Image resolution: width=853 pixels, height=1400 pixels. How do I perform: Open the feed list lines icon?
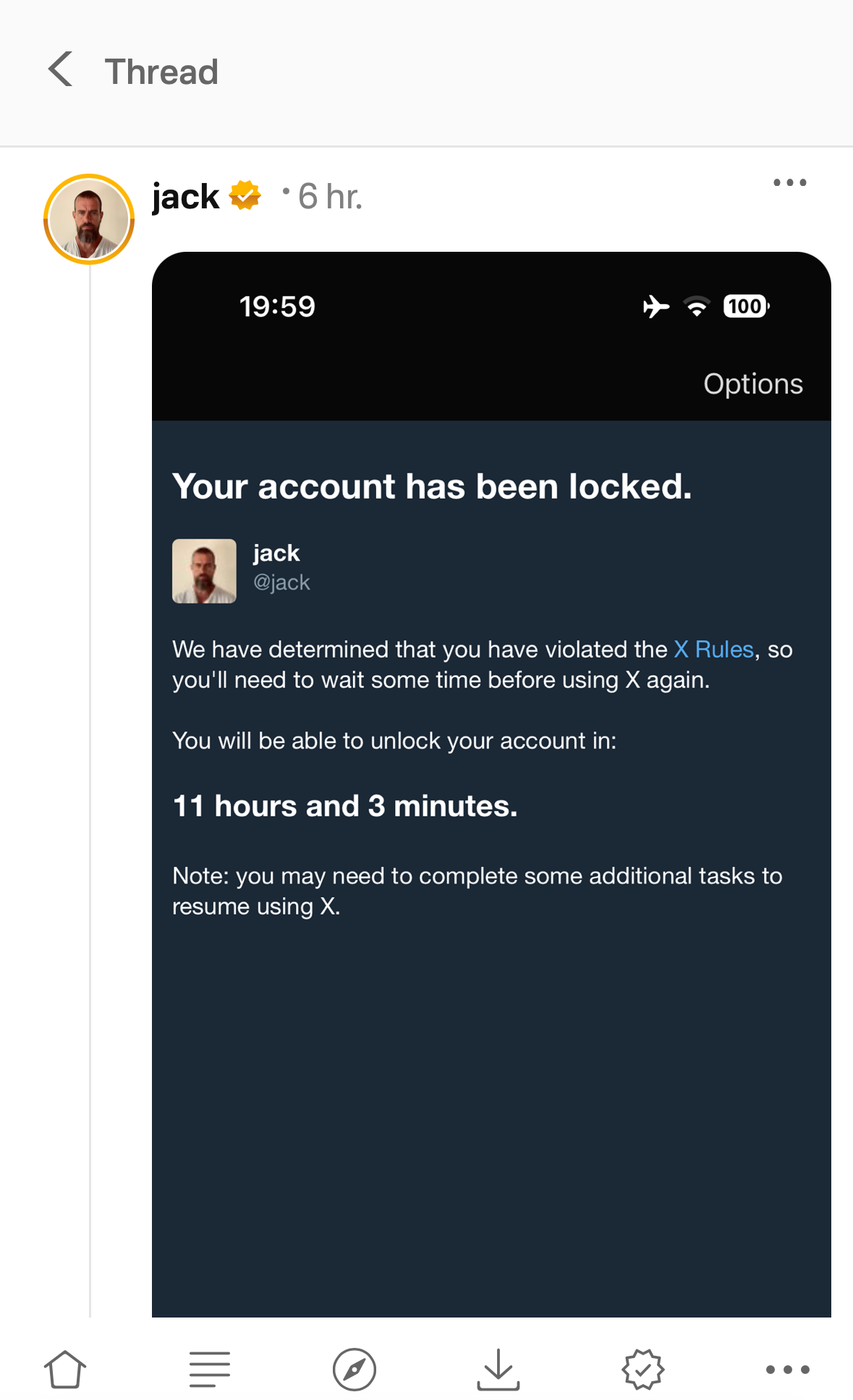tap(210, 1369)
